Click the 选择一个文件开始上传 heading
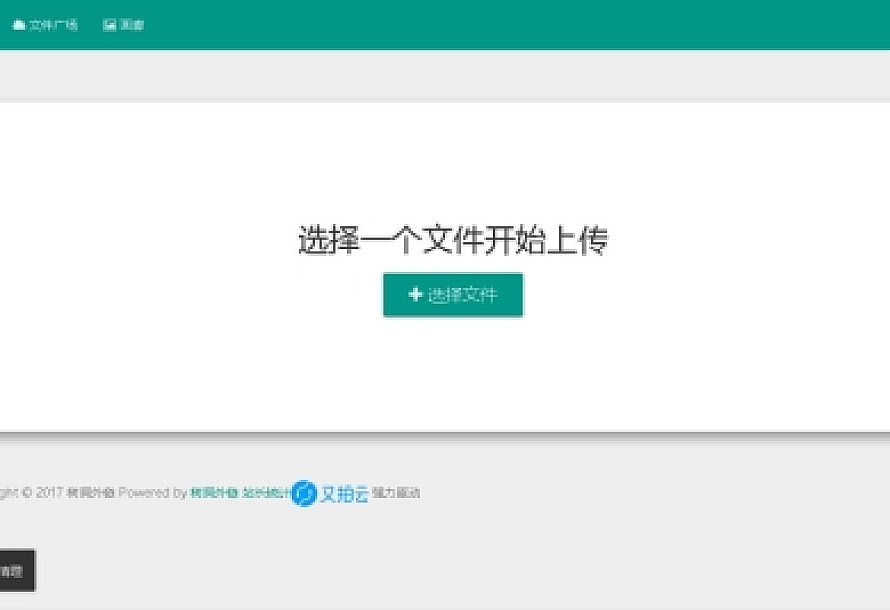 452,241
